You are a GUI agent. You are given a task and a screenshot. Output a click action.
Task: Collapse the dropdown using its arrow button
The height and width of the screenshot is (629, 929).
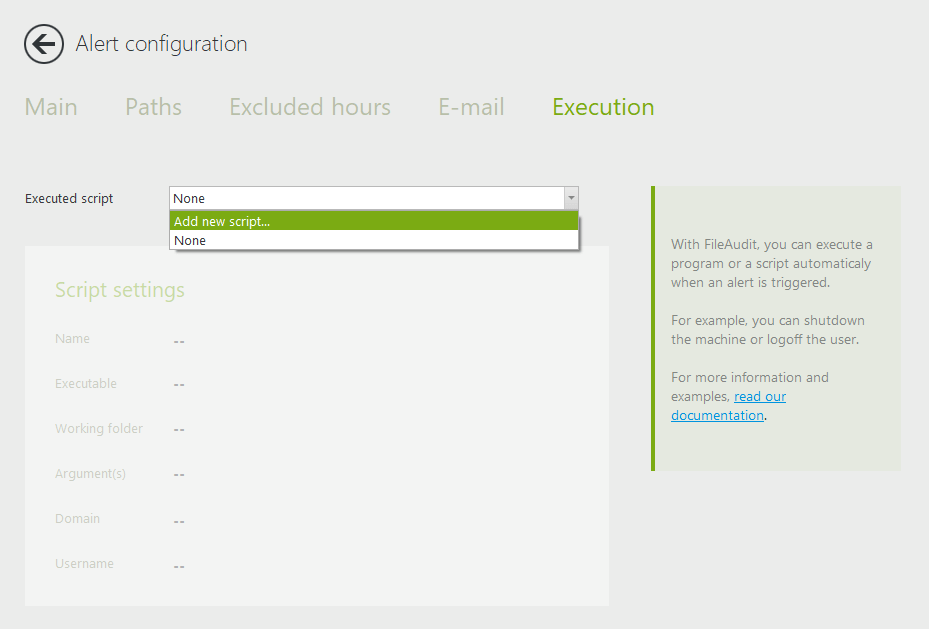tap(570, 198)
